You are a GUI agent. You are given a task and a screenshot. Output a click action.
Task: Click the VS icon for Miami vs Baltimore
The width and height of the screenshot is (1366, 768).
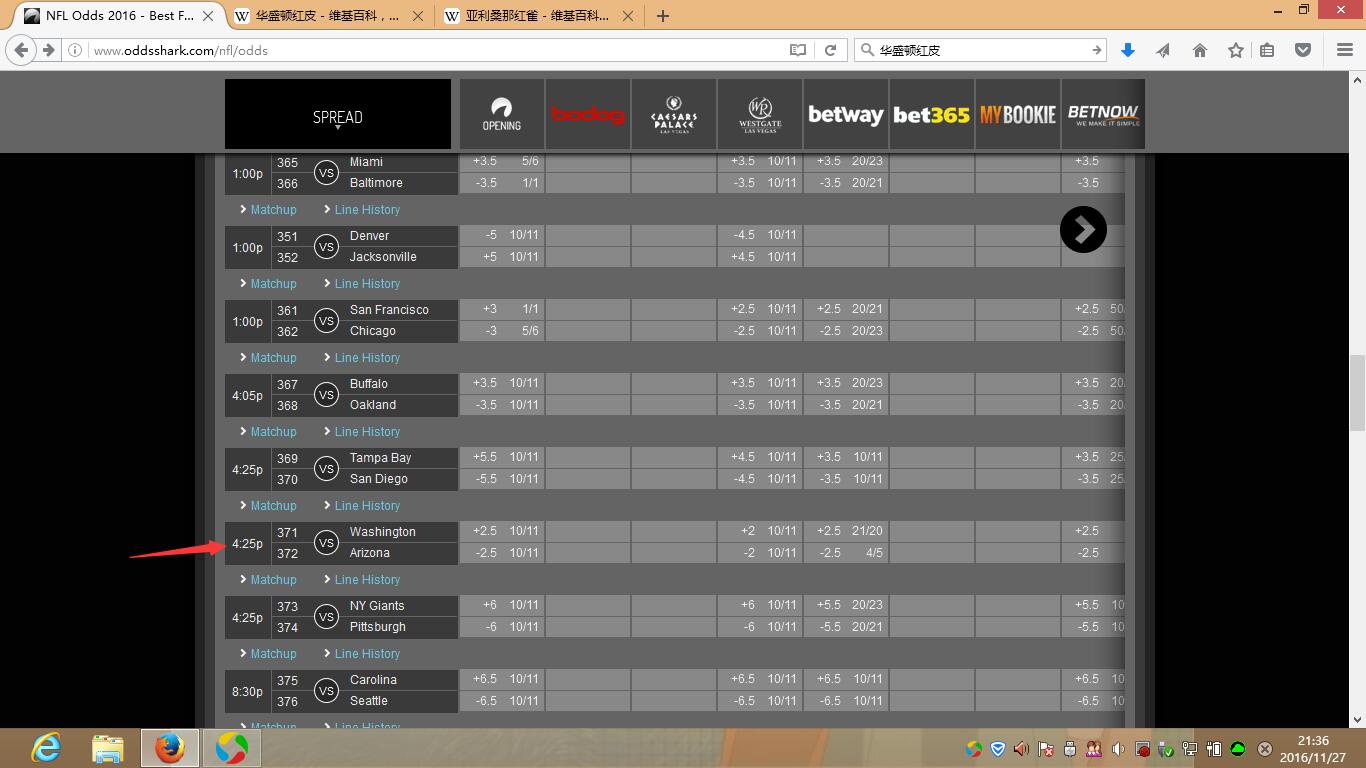point(326,173)
